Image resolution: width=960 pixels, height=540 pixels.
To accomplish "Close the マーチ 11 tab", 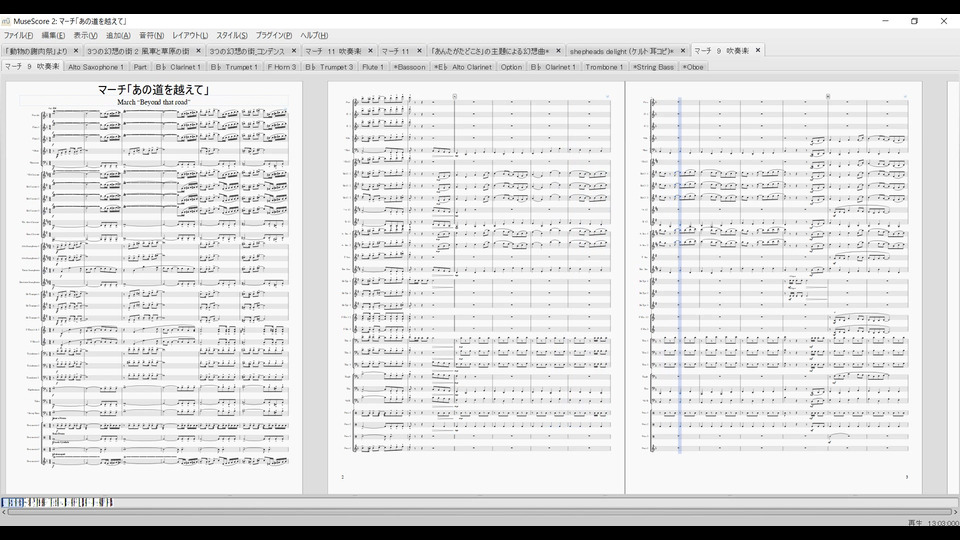I will pos(419,51).
